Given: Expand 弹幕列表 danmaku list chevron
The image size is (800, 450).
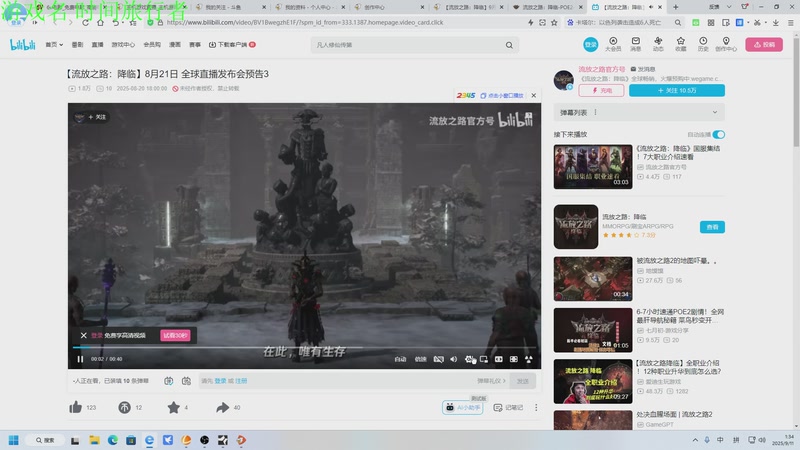Looking at the screenshot, I should point(715,112).
